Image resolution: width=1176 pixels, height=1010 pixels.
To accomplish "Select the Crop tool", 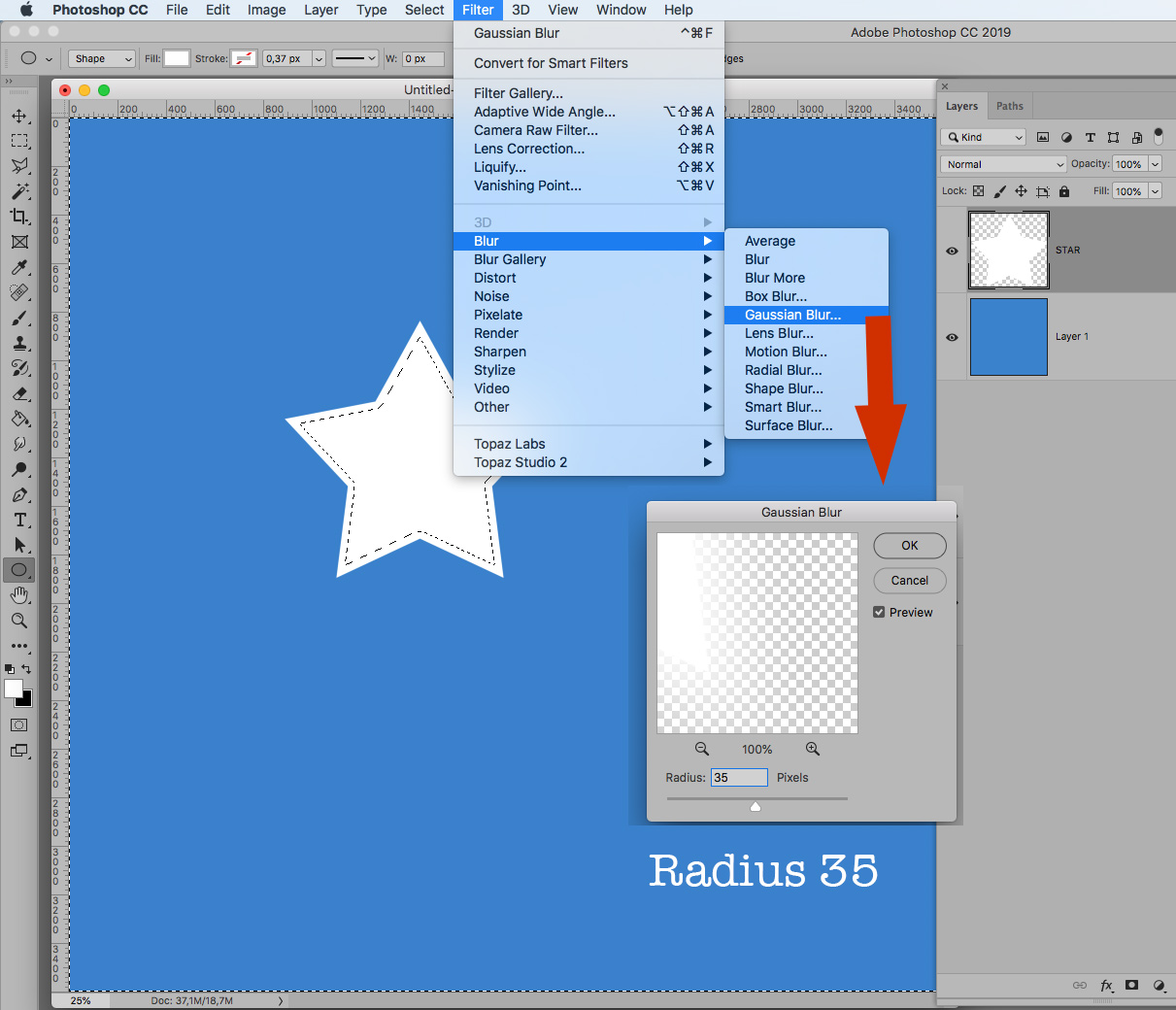I will click(19, 217).
